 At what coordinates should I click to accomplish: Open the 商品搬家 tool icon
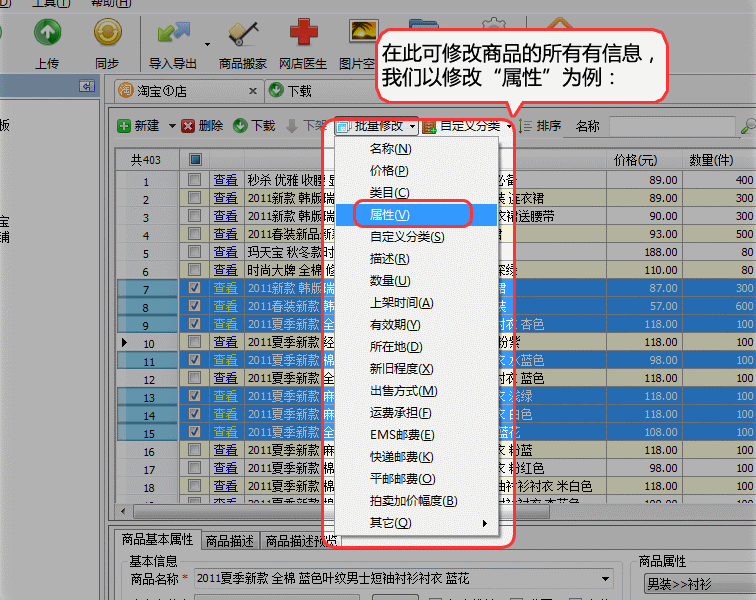click(243, 33)
